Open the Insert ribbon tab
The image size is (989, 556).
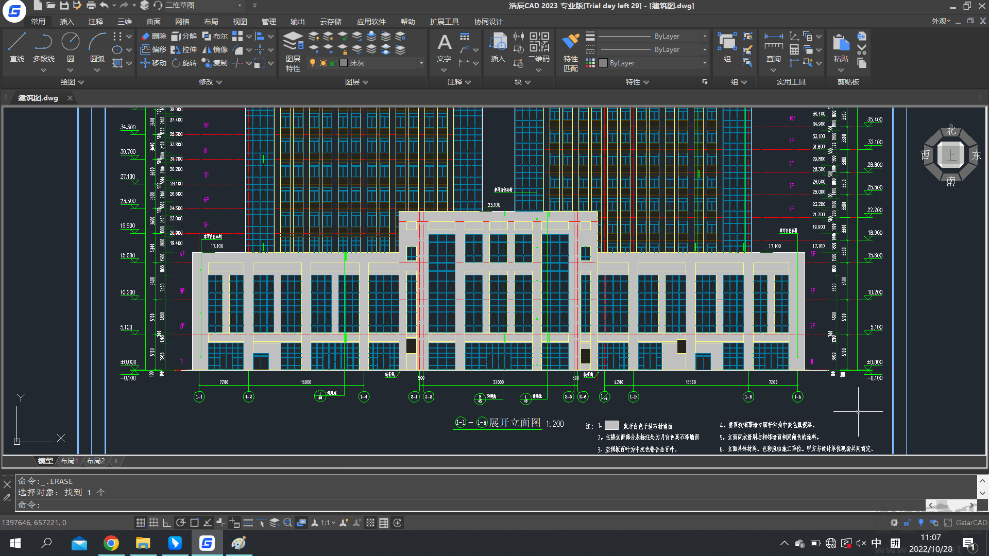(x=66, y=21)
